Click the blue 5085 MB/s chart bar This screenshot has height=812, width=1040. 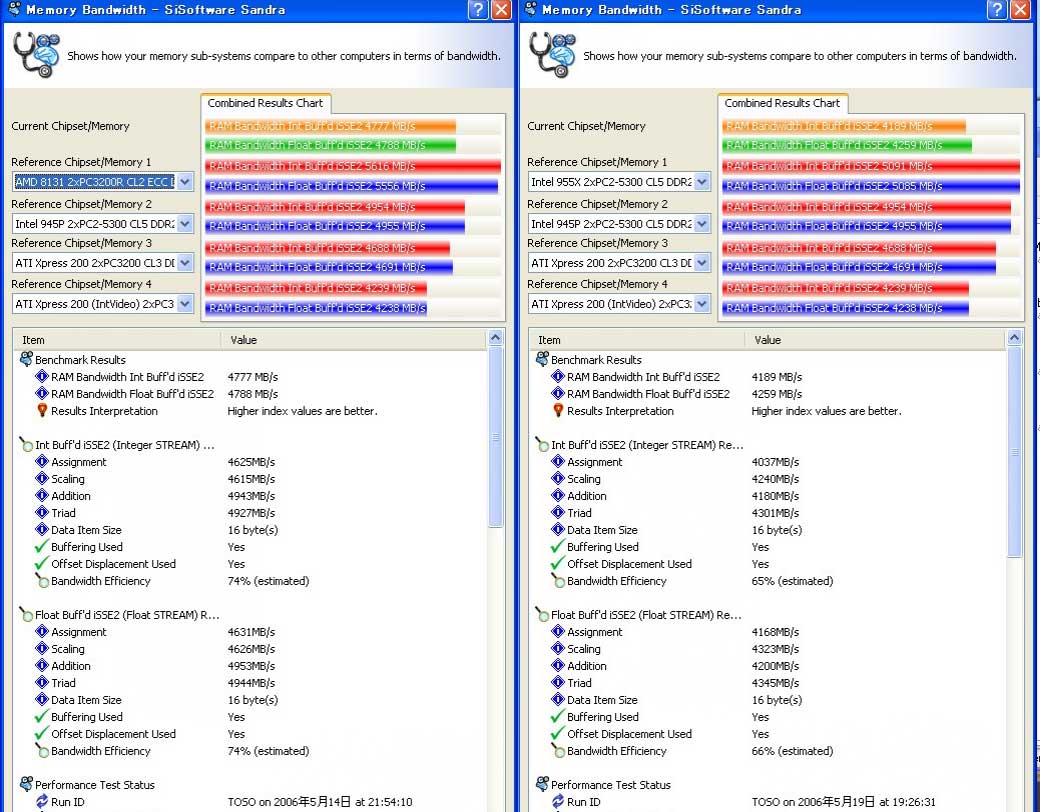click(x=871, y=186)
